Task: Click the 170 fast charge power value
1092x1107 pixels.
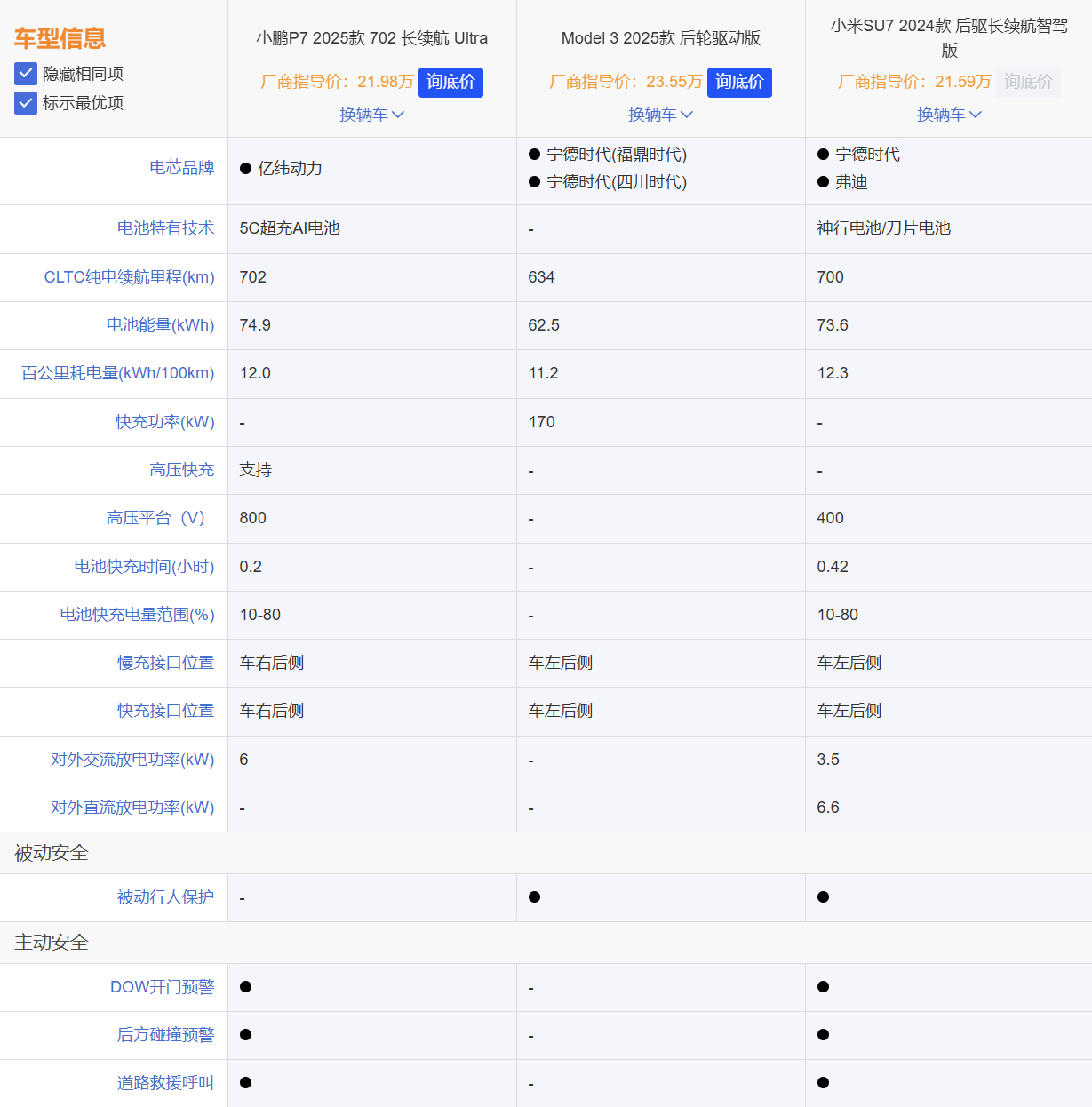Action: coord(541,422)
